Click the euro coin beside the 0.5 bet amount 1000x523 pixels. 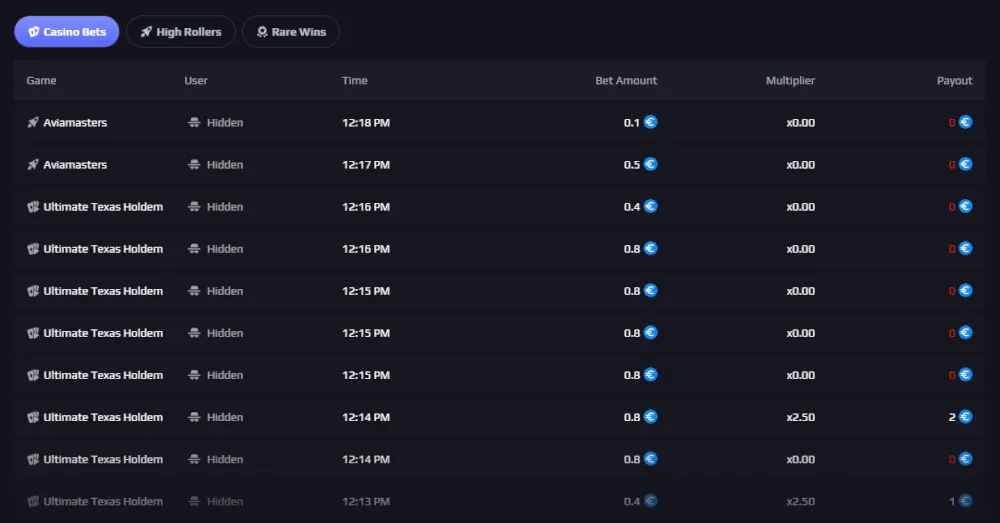pyautogui.click(x=651, y=164)
